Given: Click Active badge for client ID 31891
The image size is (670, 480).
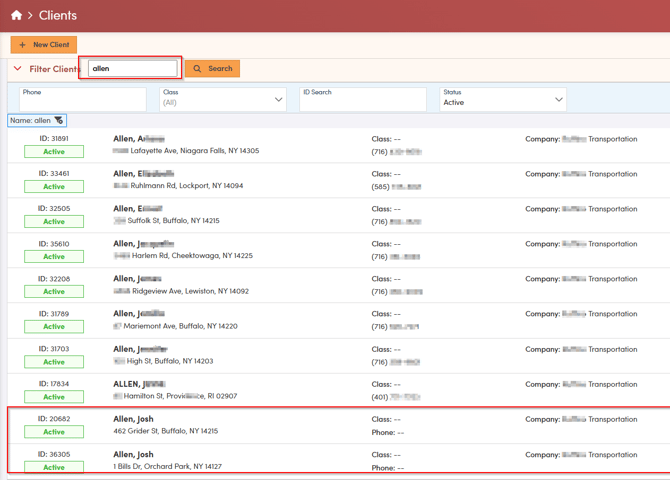Looking at the screenshot, I should [x=54, y=152].
